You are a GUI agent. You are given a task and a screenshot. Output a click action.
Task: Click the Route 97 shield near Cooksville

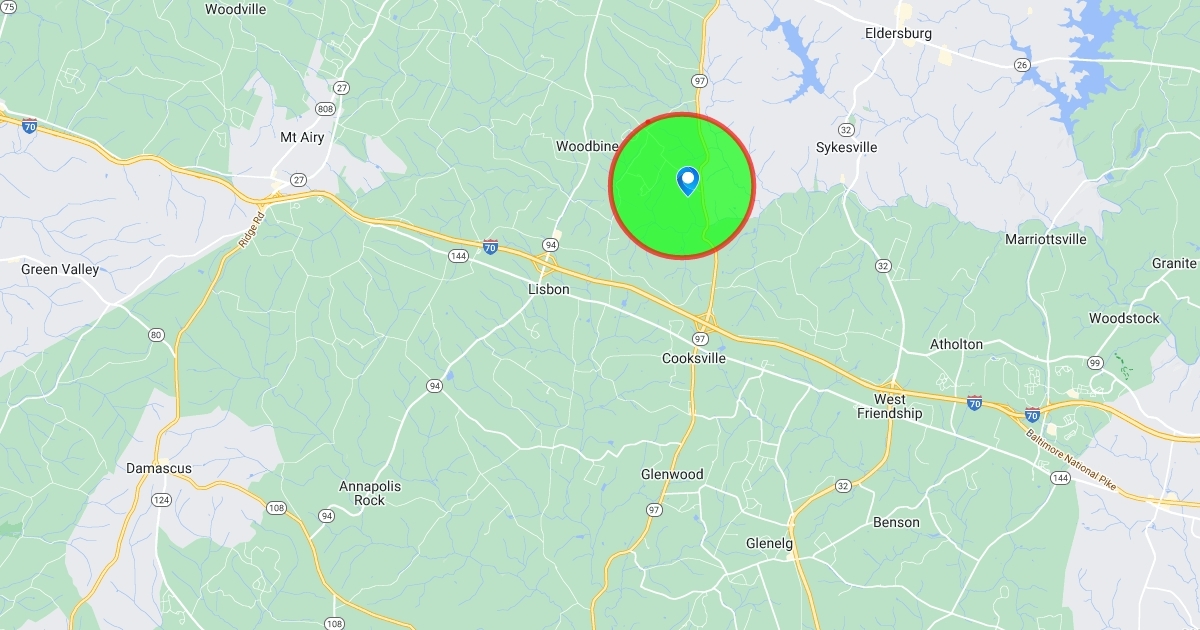tap(703, 338)
